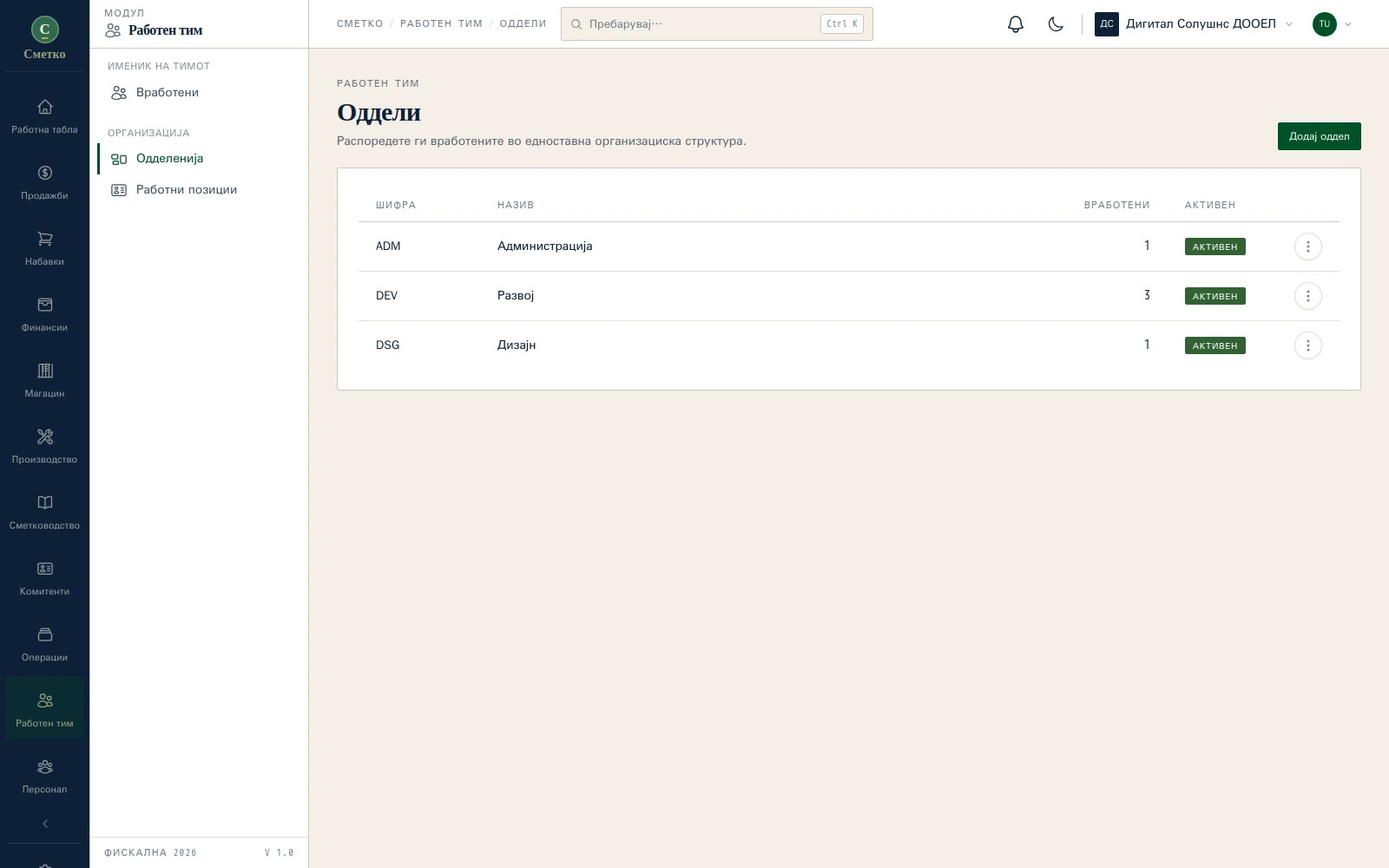Viewport: 1389px width, 868px height.
Task: Open actions menu for Развој row
Action: (x=1307, y=296)
